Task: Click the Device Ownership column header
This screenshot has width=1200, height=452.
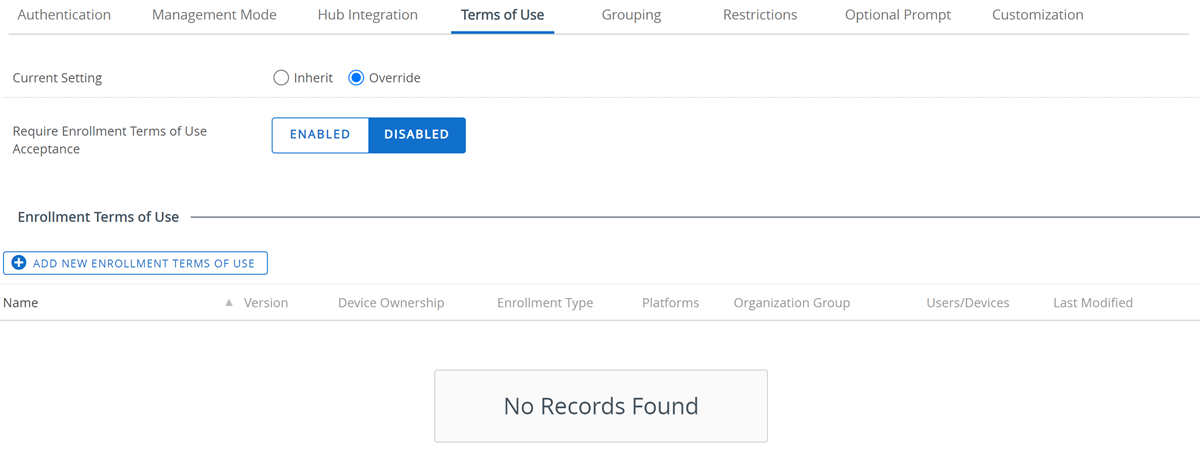Action: point(391,302)
